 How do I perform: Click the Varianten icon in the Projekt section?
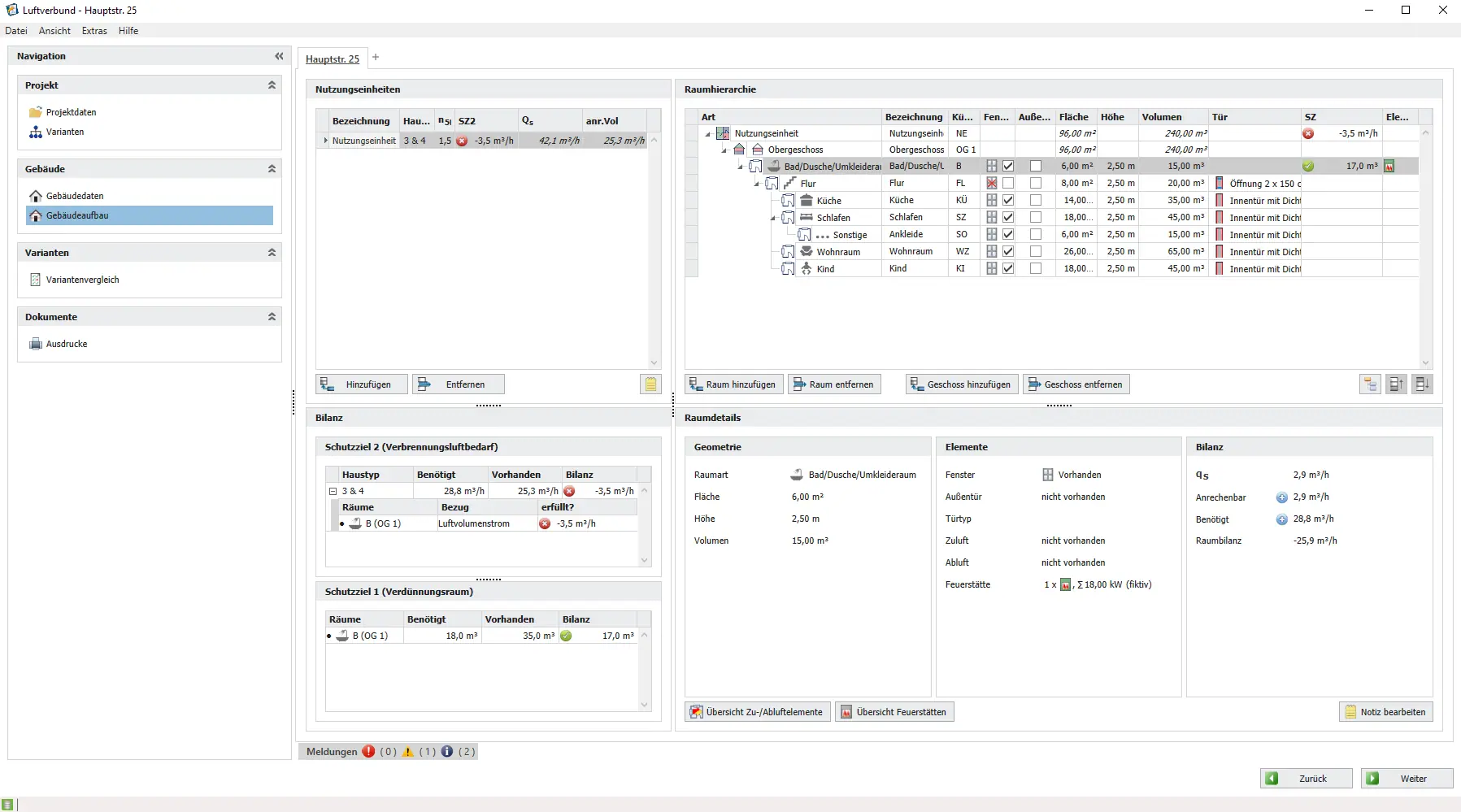coord(36,132)
